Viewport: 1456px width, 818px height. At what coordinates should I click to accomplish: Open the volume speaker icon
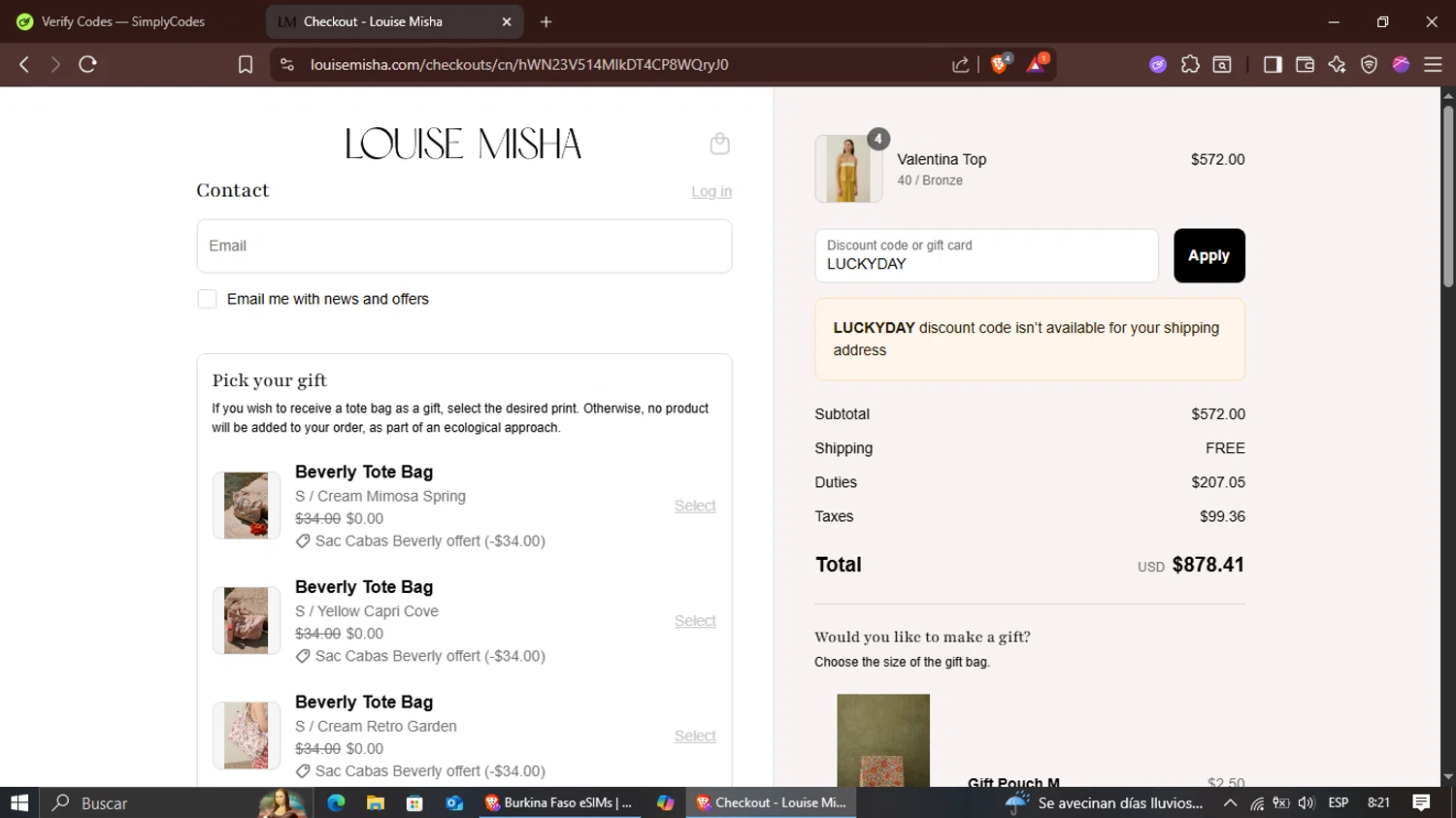pyautogui.click(x=1306, y=802)
